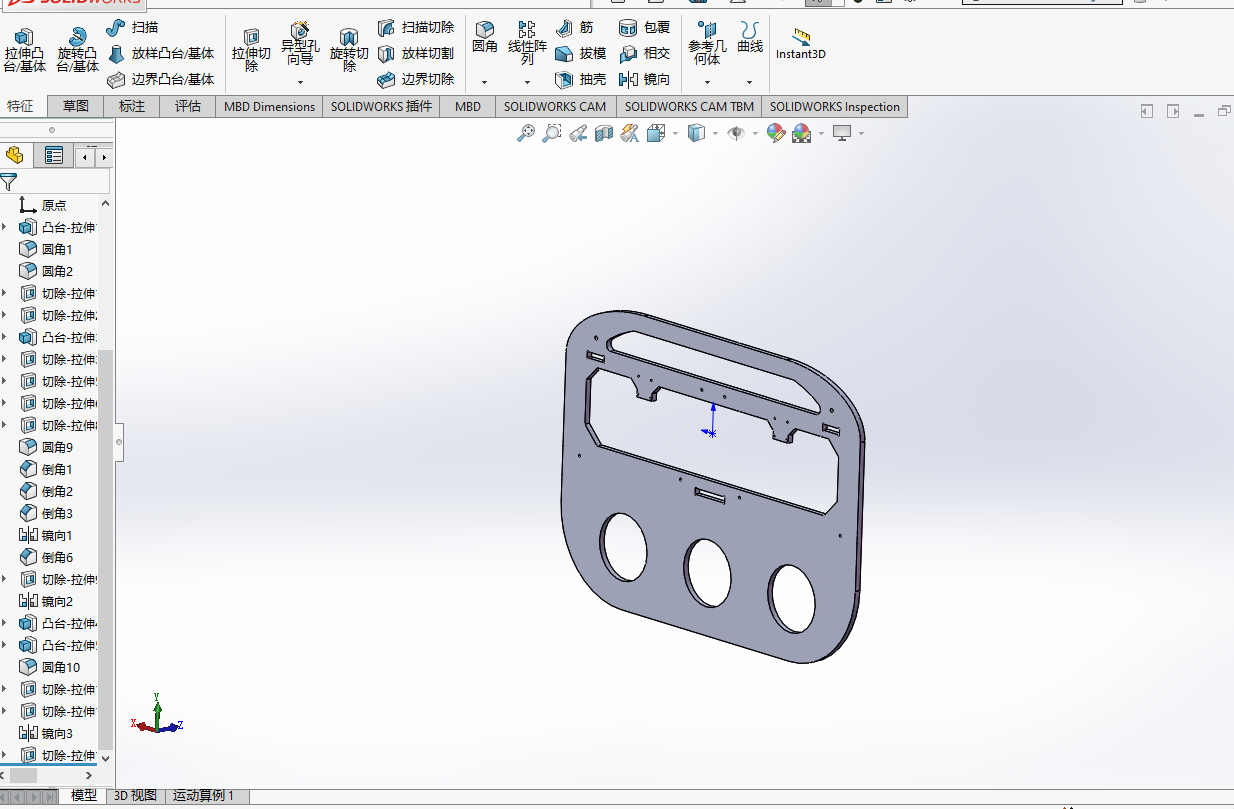This screenshot has height=809, width=1234.
Task: Toggle Hide/Show Items eye icon
Action: click(736, 133)
